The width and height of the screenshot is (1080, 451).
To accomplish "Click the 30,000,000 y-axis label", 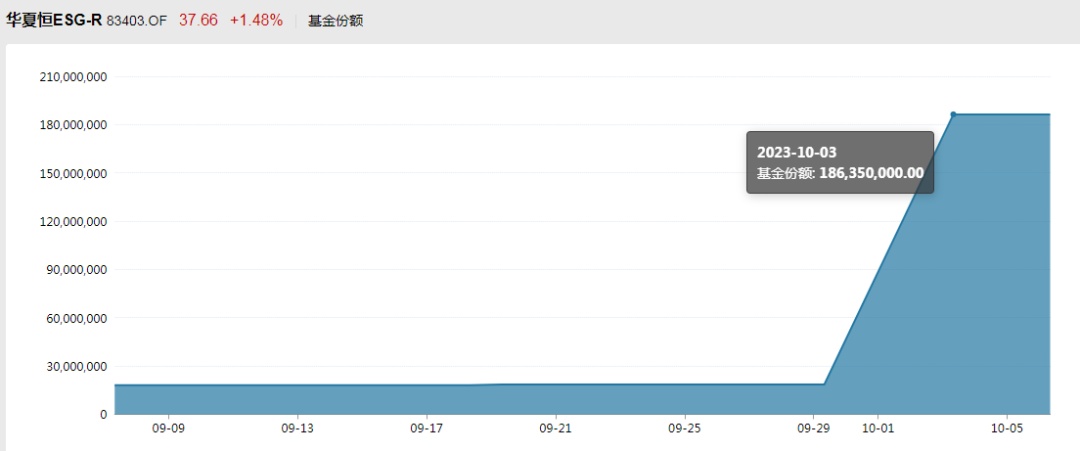I will coord(74,366).
